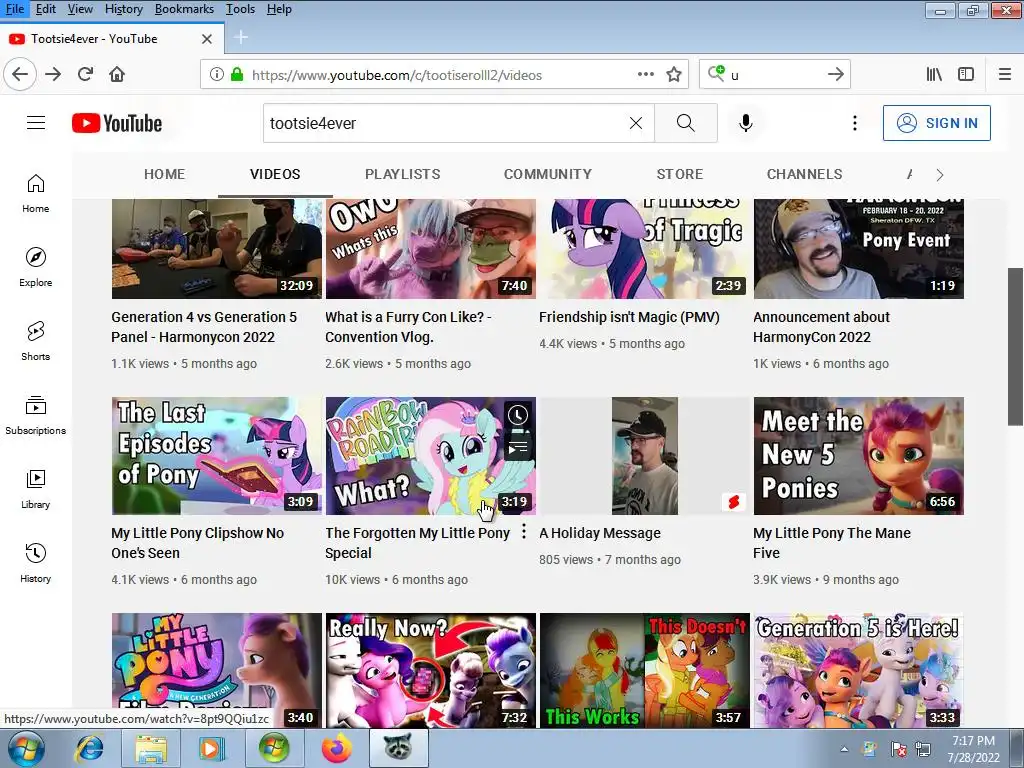
Task: Click the YouTube logo
Action: click(117, 123)
